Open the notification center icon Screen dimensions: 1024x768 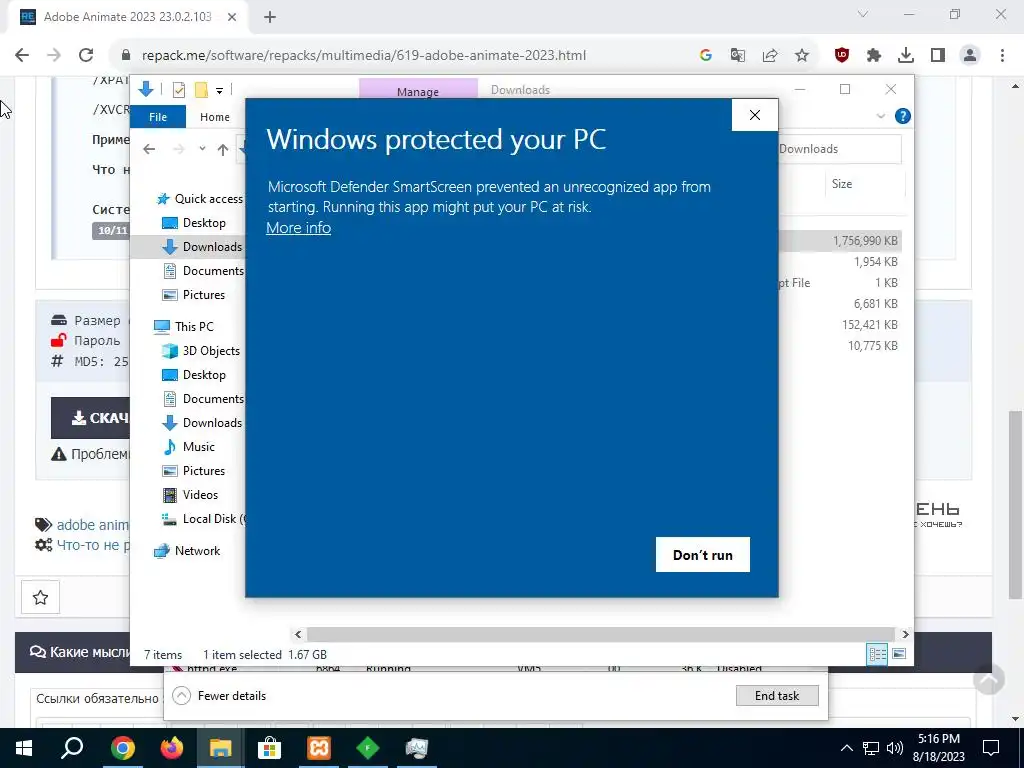[x=991, y=748]
